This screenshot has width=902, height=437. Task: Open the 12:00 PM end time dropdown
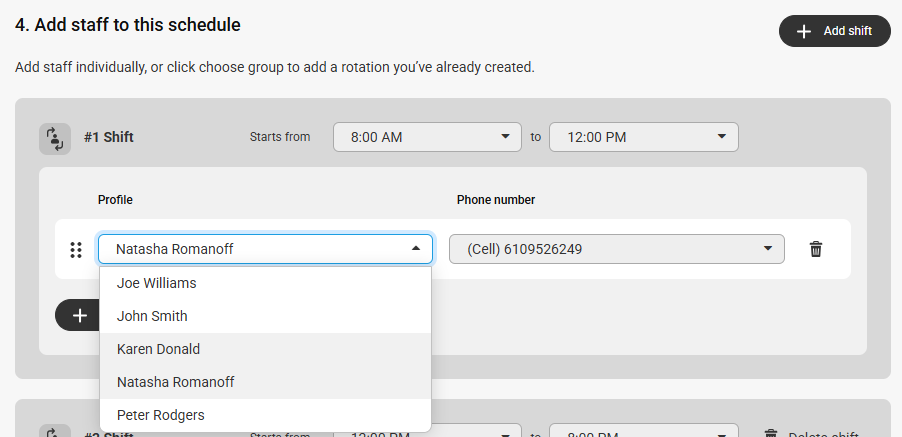pos(644,137)
